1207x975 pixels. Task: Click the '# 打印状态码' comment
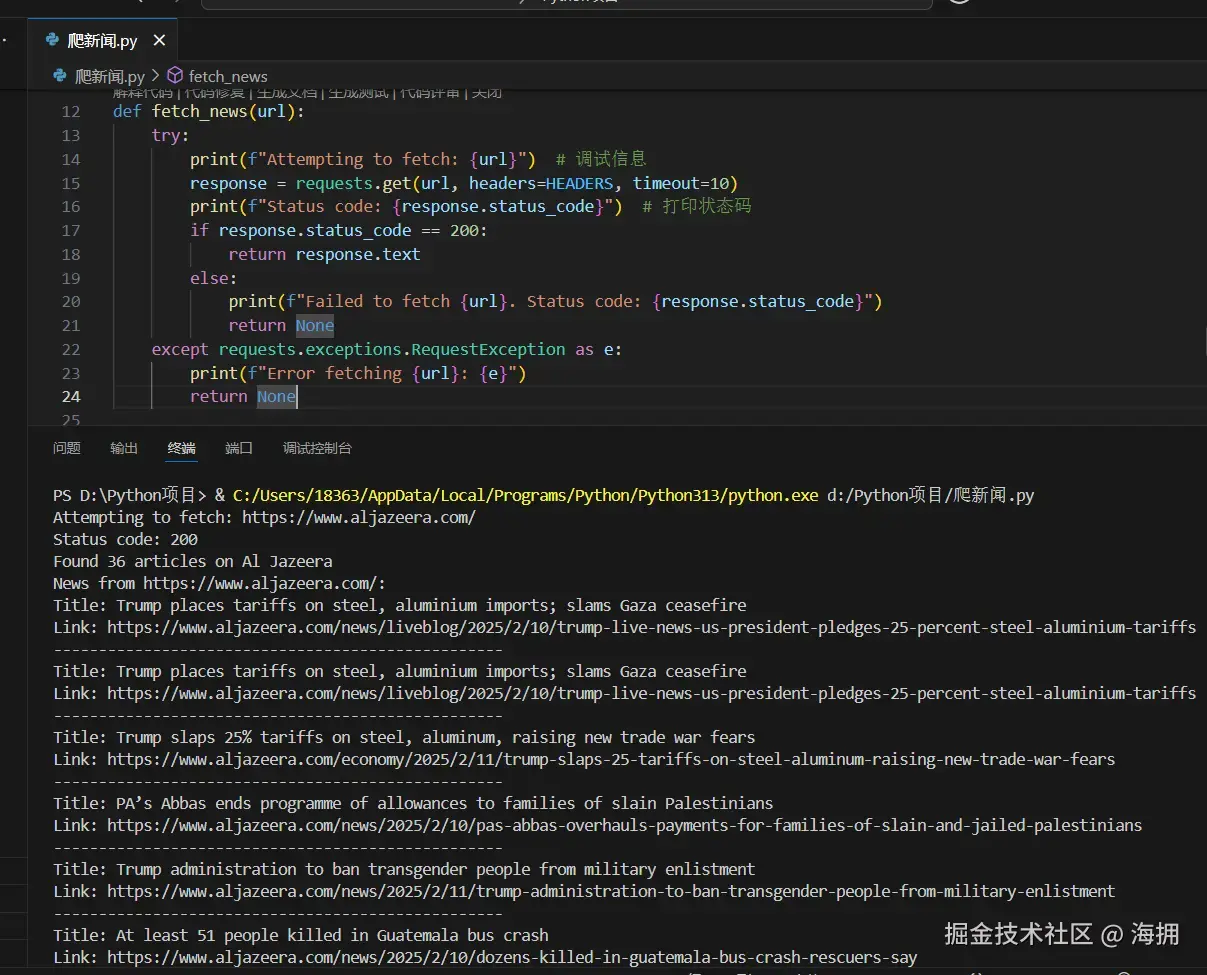pyautogui.click(x=696, y=206)
